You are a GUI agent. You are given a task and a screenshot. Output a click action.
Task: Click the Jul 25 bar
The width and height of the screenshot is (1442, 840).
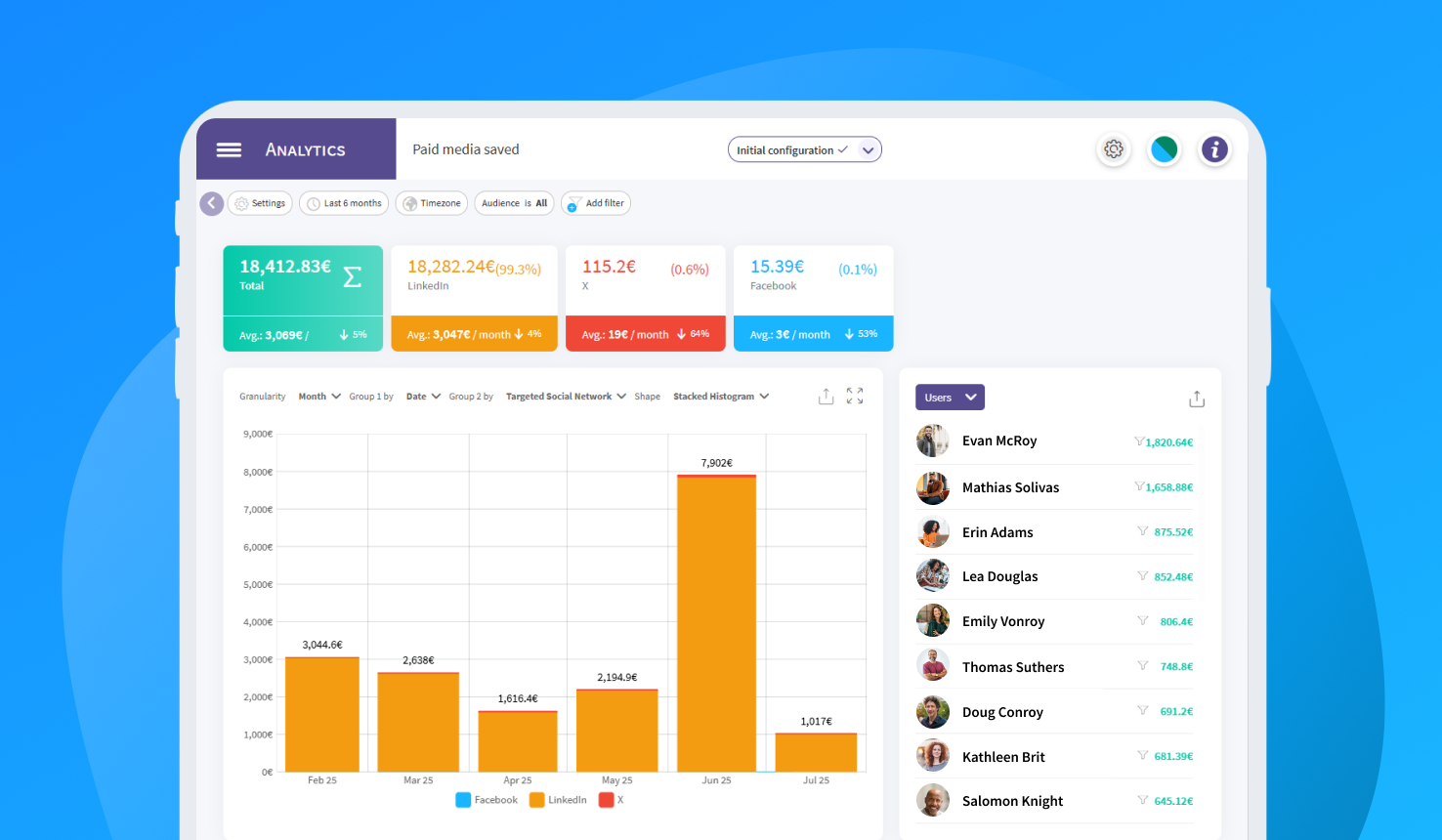coord(816,753)
